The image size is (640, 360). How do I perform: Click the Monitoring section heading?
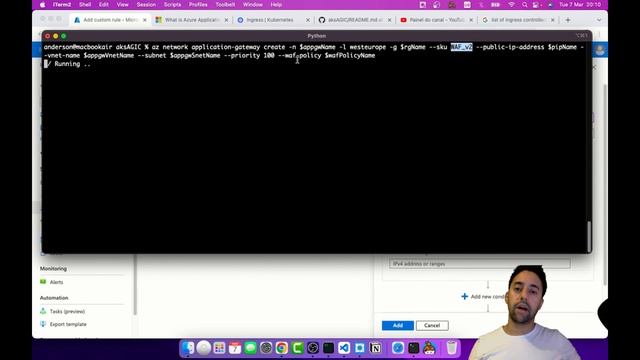click(x=53, y=269)
